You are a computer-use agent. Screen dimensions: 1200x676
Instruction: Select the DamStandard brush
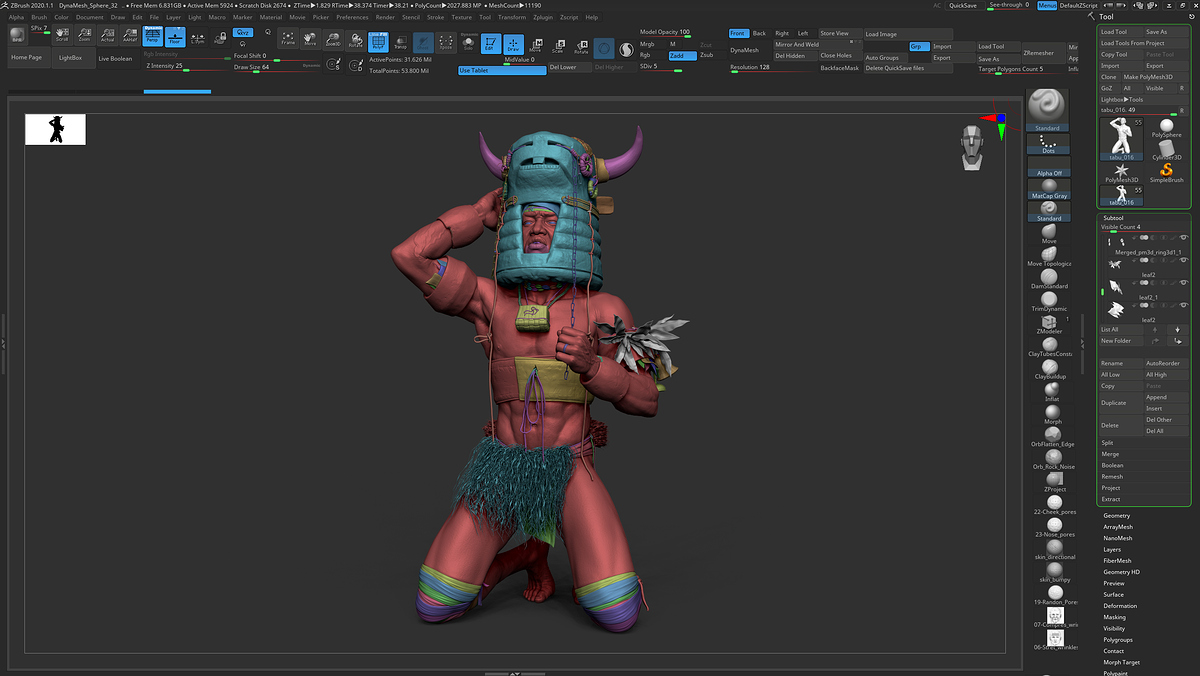[x=1049, y=276]
